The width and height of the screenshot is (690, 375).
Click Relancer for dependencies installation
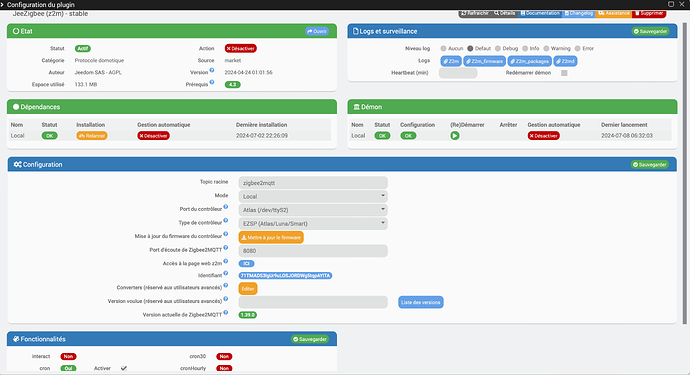pyautogui.click(x=92, y=136)
